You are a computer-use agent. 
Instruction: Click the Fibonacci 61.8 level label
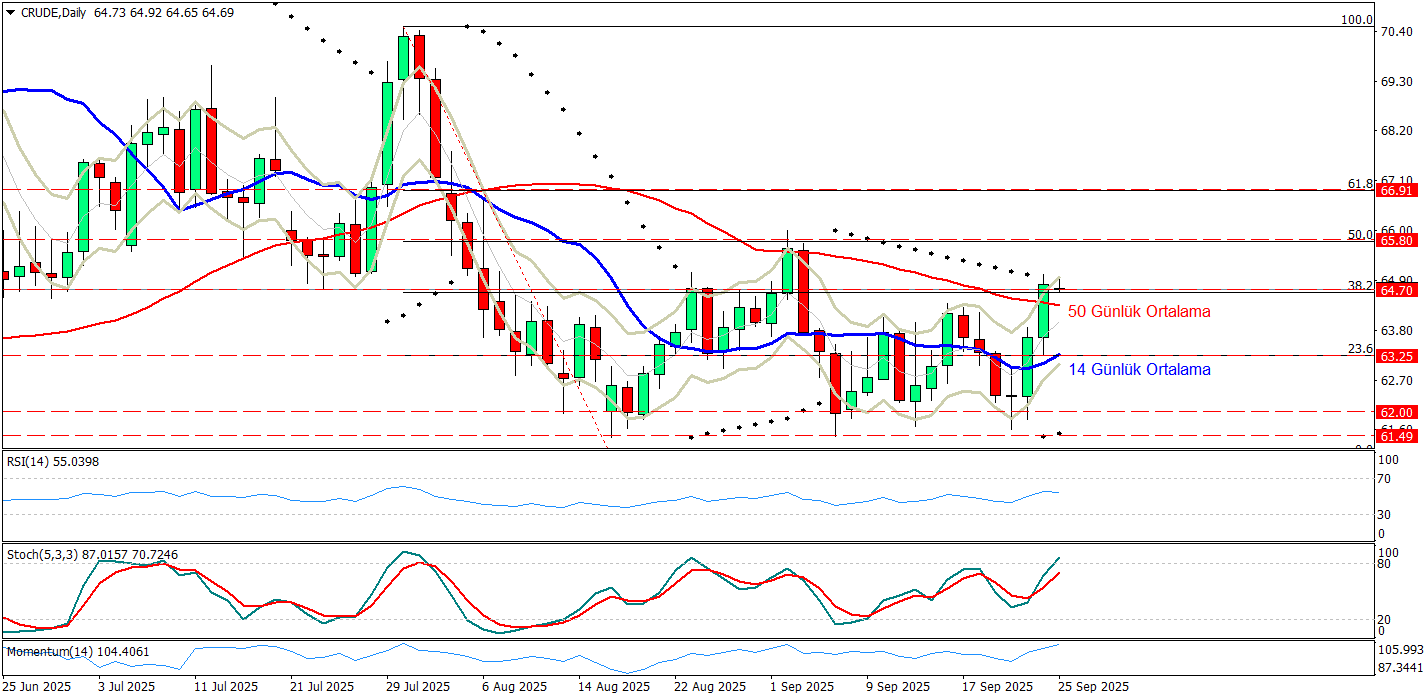pyautogui.click(x=1359, y=184)
